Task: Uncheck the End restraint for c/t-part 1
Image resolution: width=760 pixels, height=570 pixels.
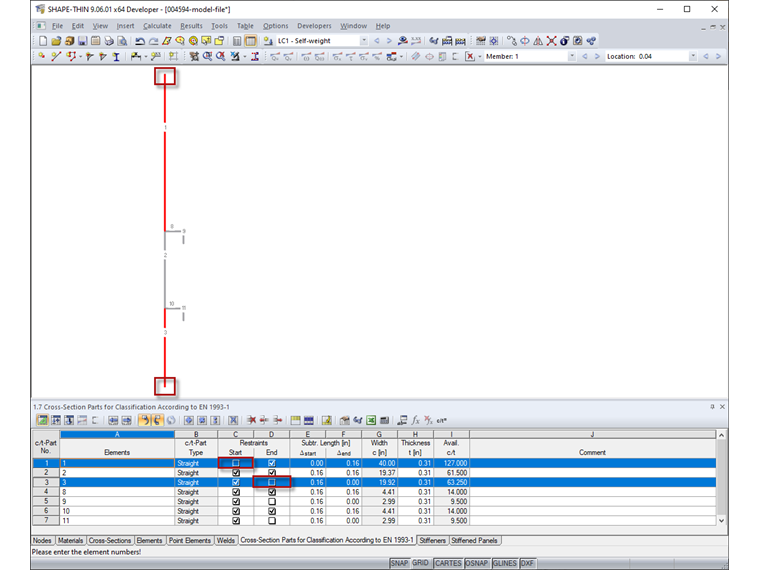Action: coord(272,463)
